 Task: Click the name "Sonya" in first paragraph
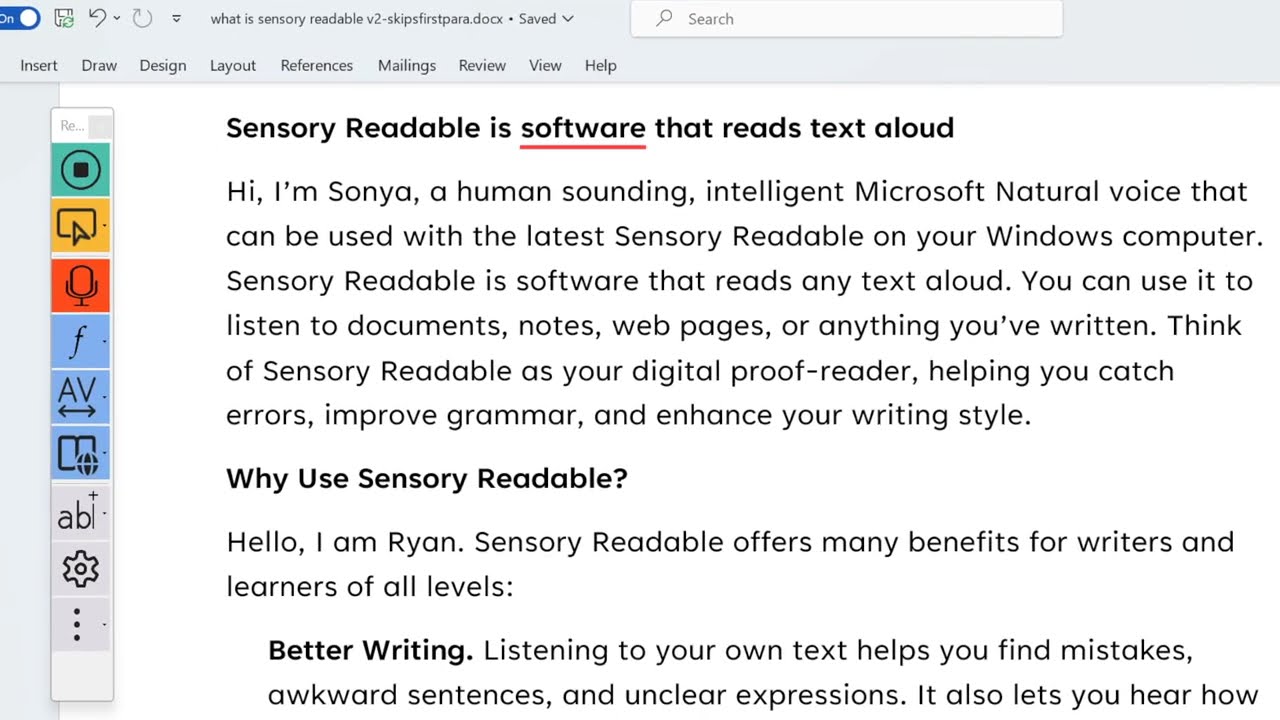point(370,192)
